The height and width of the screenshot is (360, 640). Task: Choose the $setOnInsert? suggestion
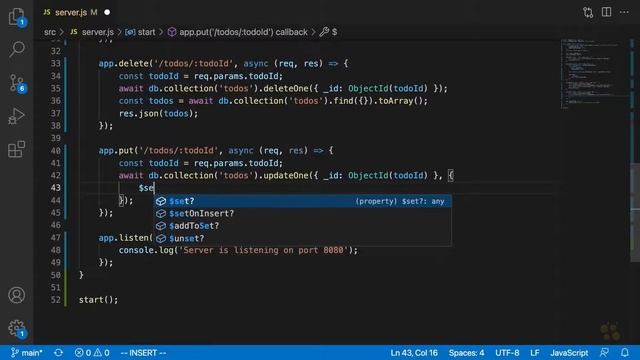[303, 213]
